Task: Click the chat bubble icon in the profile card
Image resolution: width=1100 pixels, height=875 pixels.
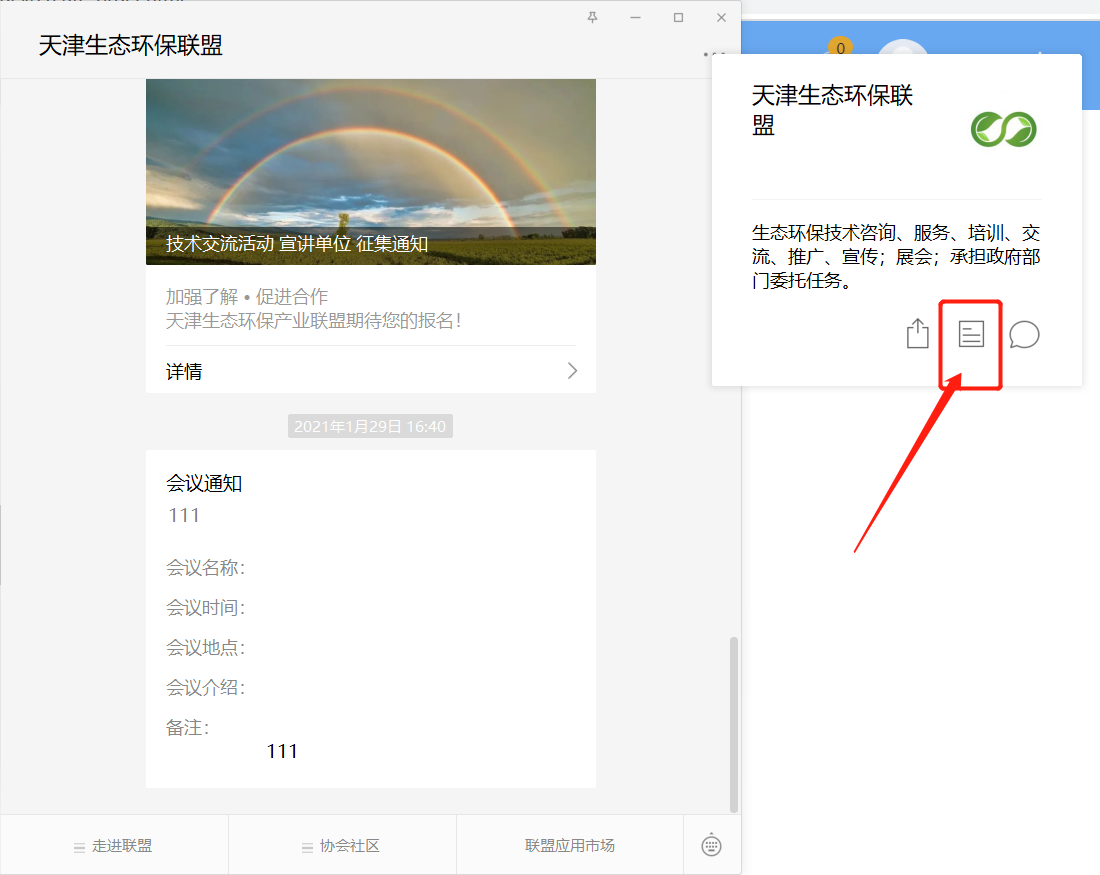Action: click(x=1024, y=335)
